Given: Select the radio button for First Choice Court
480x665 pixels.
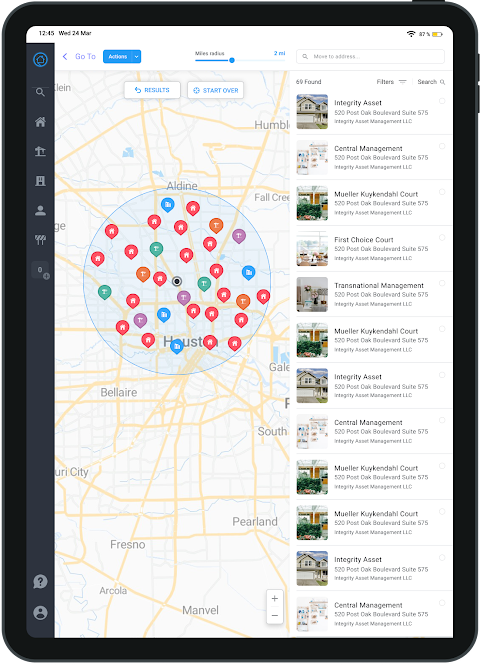Looking at the screenshot, I should (442, 238).
